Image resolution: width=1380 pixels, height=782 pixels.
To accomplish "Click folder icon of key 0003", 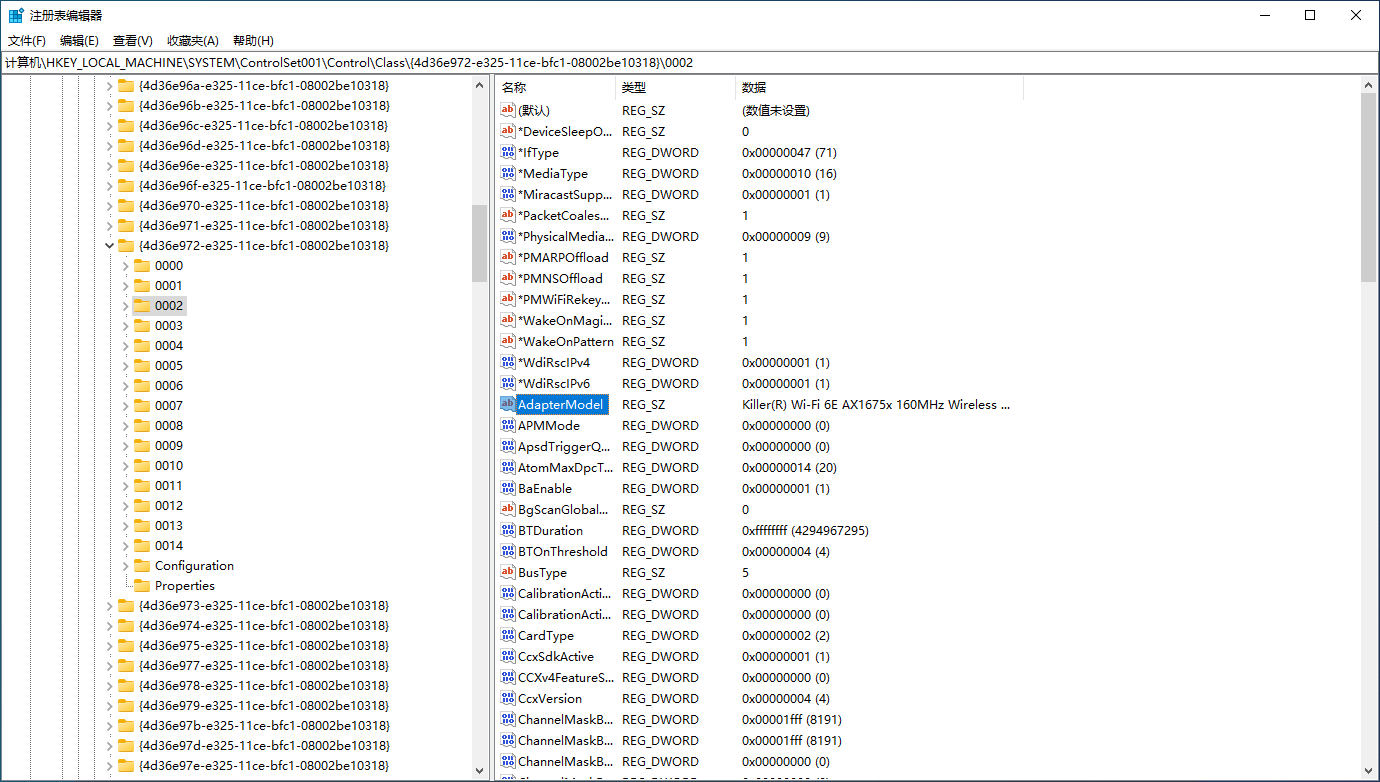I will tap(141, 325).
